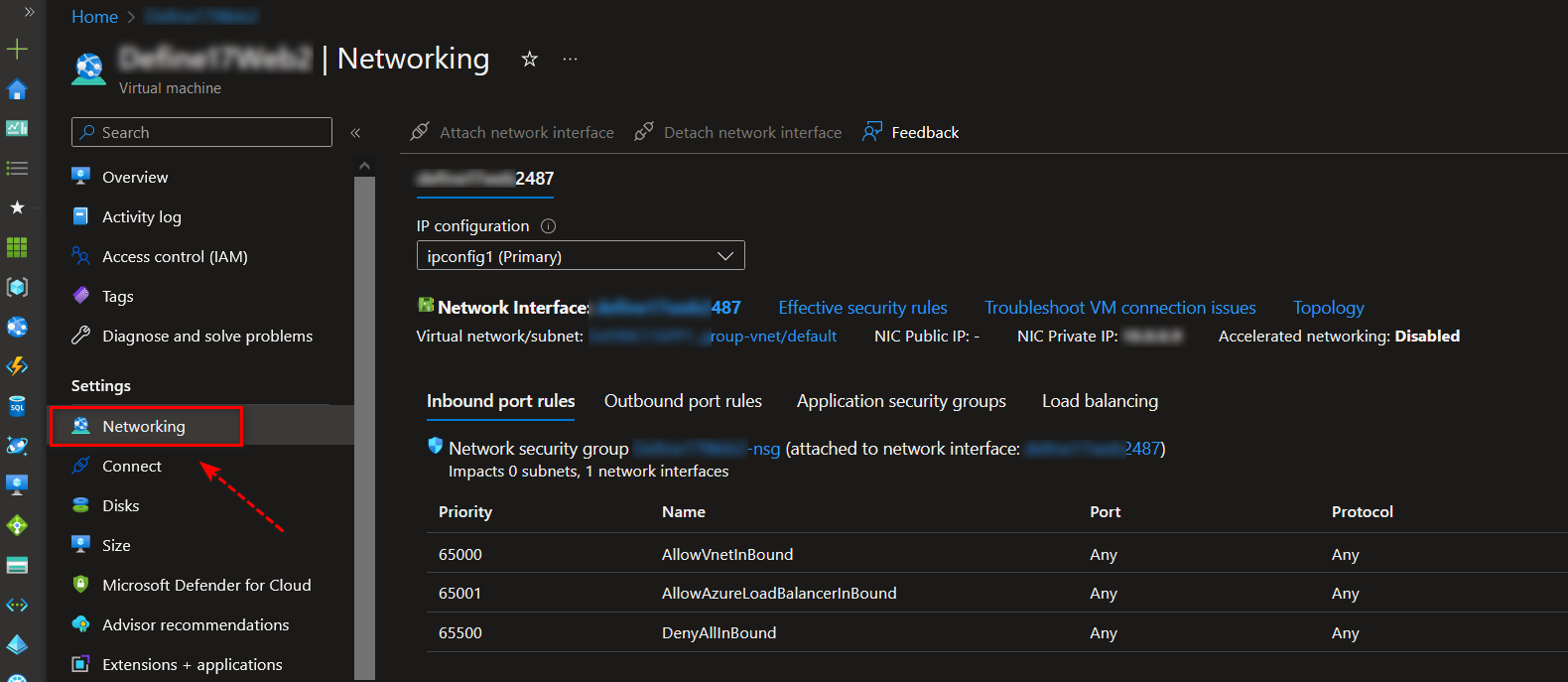Image resolution: width=1568 pixels, height=682 pixels.
Task: Click Home breadcrumb link
Action: (x=94, y=17)
